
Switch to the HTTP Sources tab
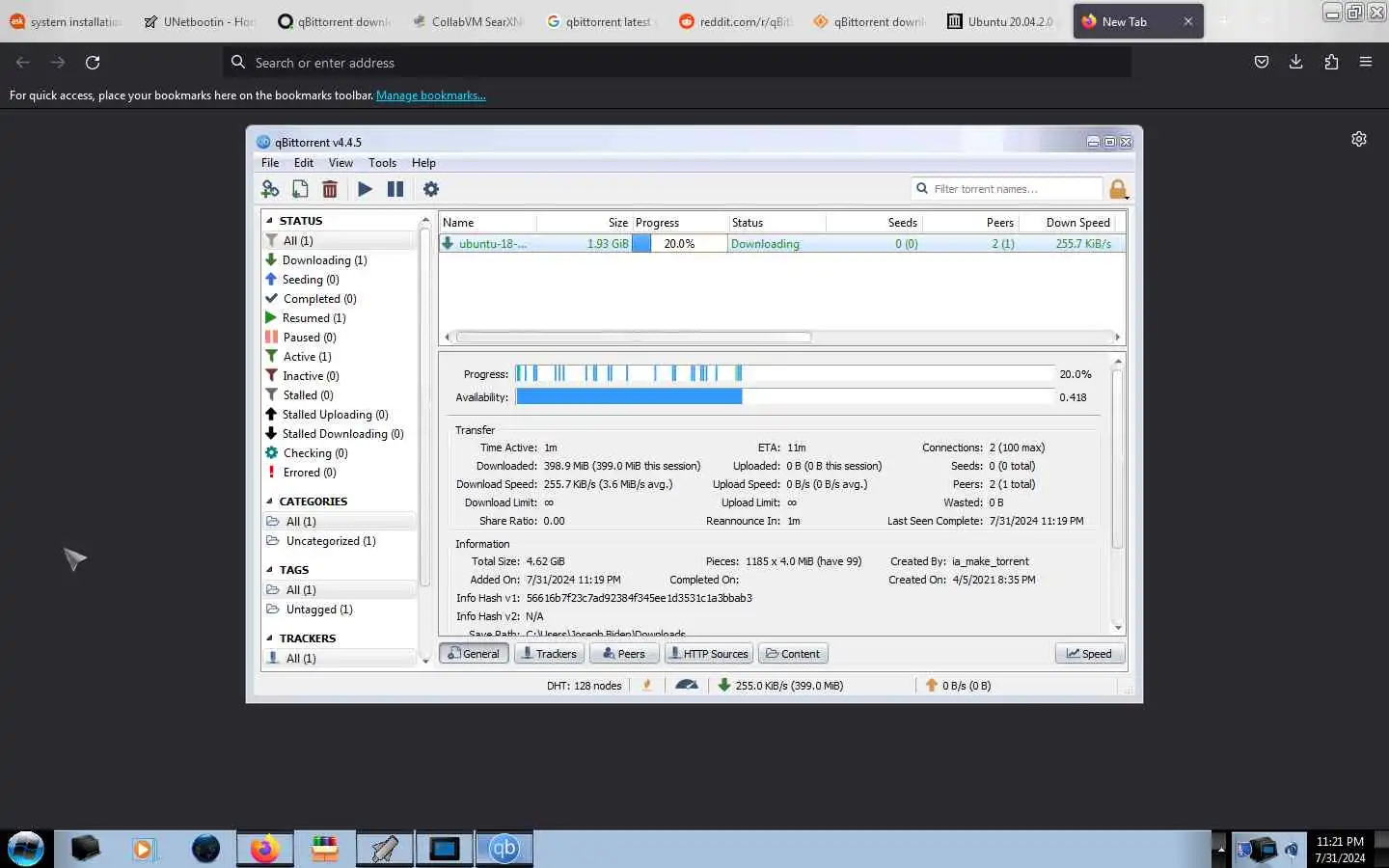click(708, 654)
